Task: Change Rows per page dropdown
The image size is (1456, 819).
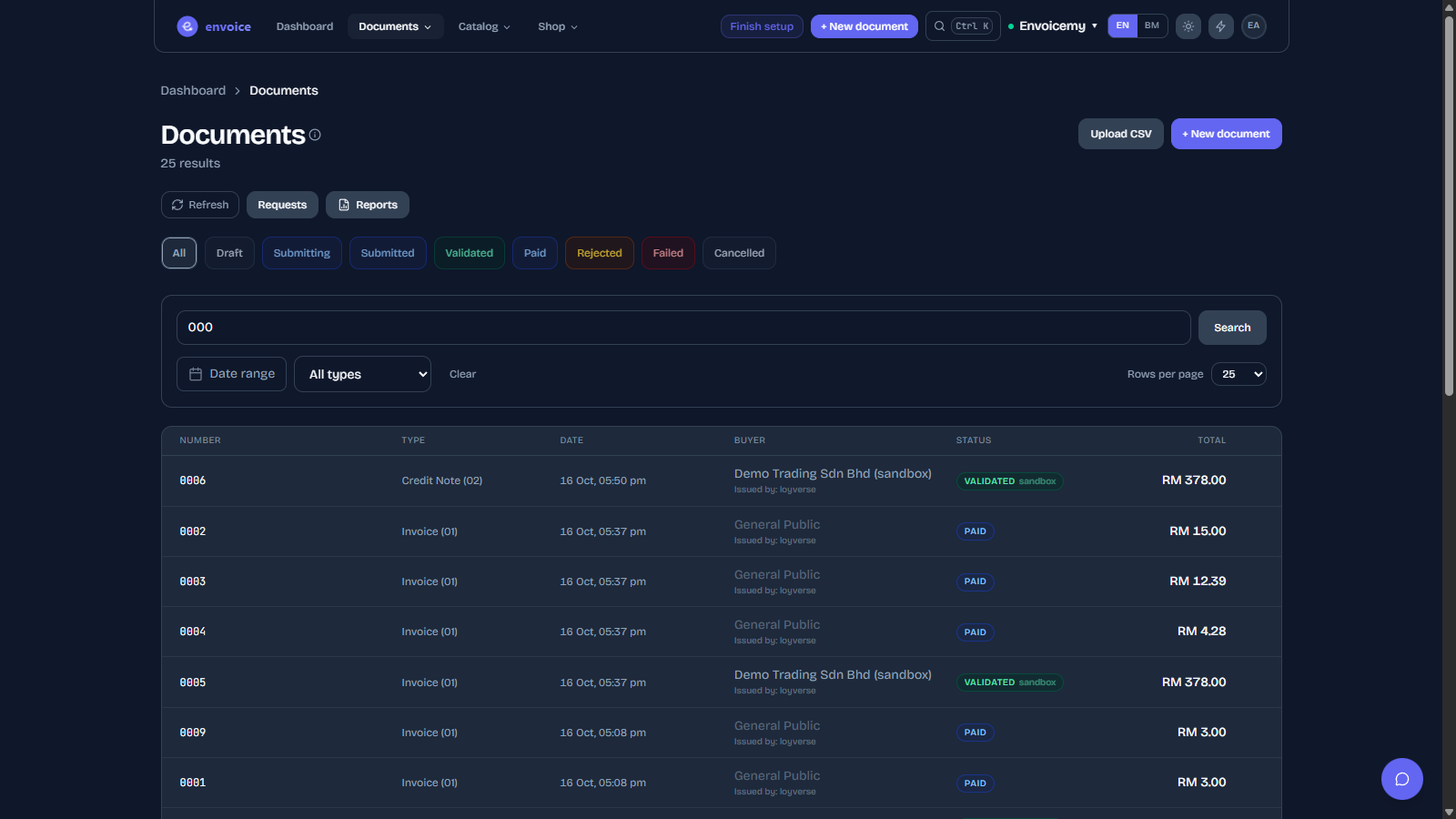Action: 1239,374
